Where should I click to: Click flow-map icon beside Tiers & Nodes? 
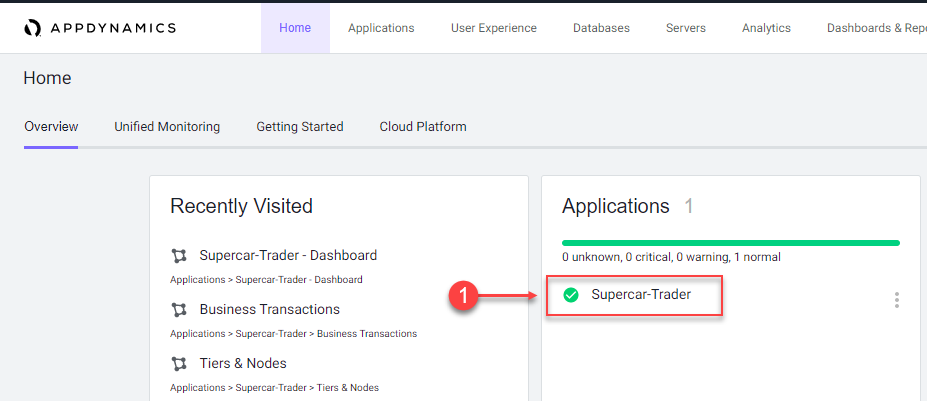point(179,363)
